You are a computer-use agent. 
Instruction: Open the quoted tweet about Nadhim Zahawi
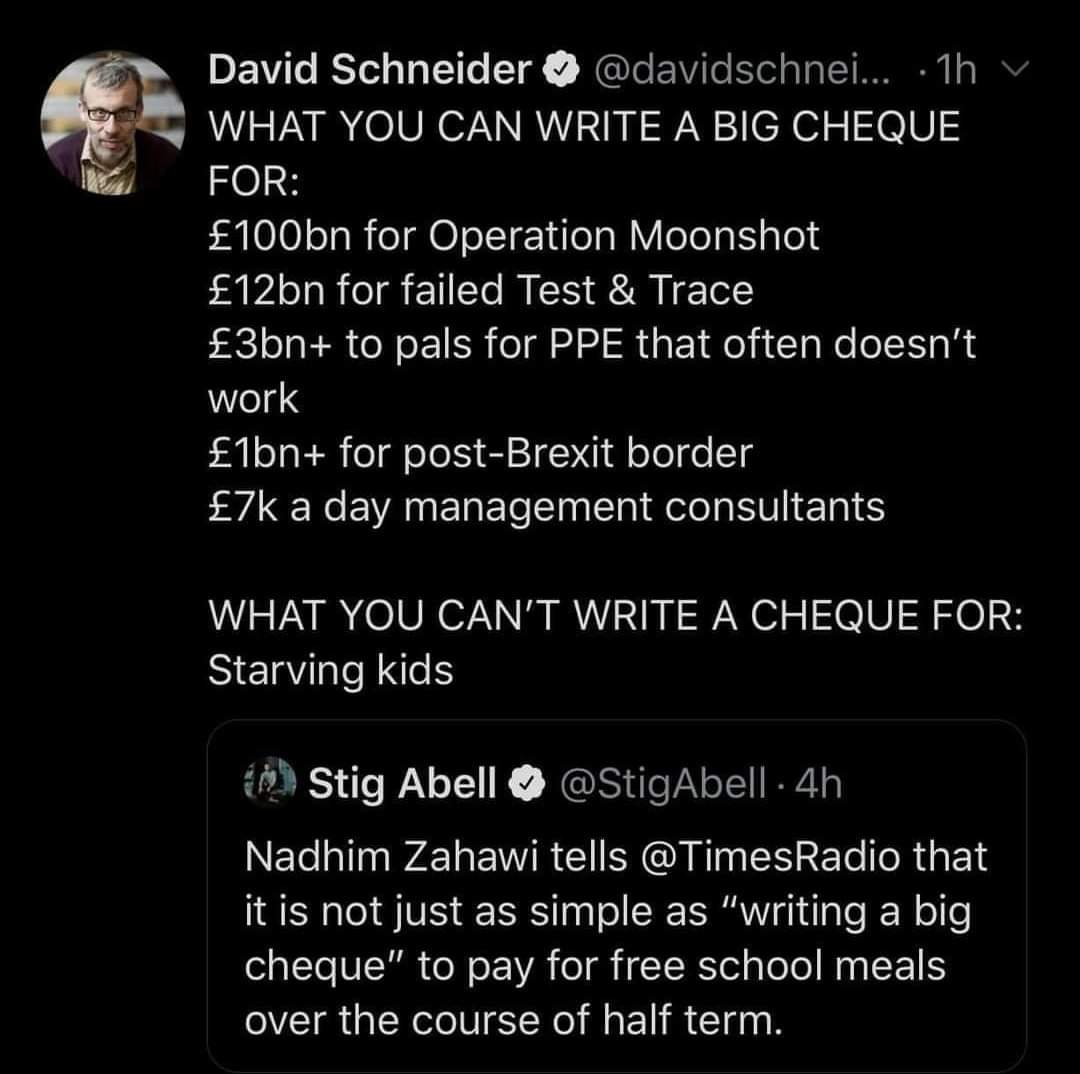pos(616,940)
